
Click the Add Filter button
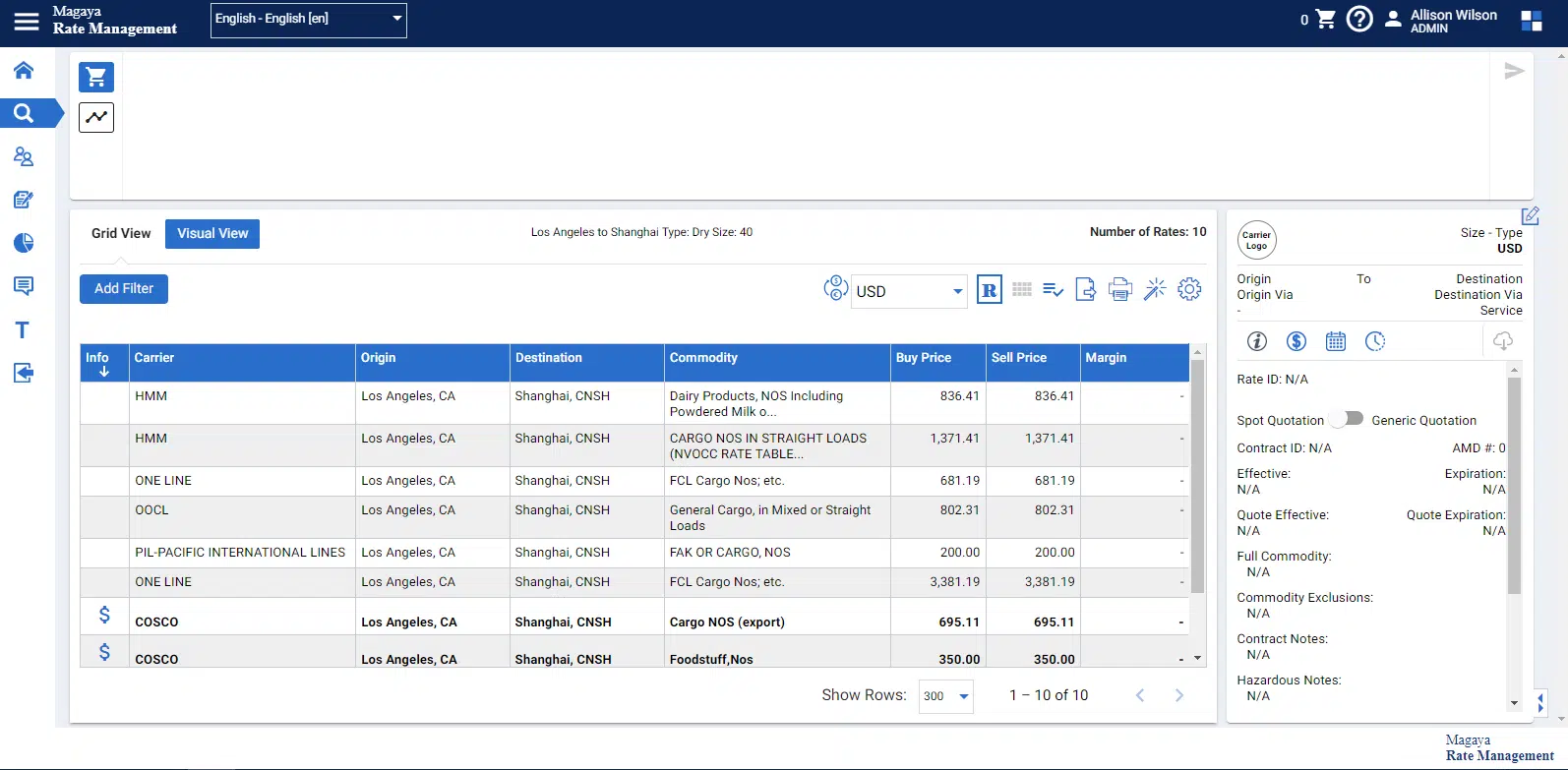pyautogui.click(x=124, y=289)
